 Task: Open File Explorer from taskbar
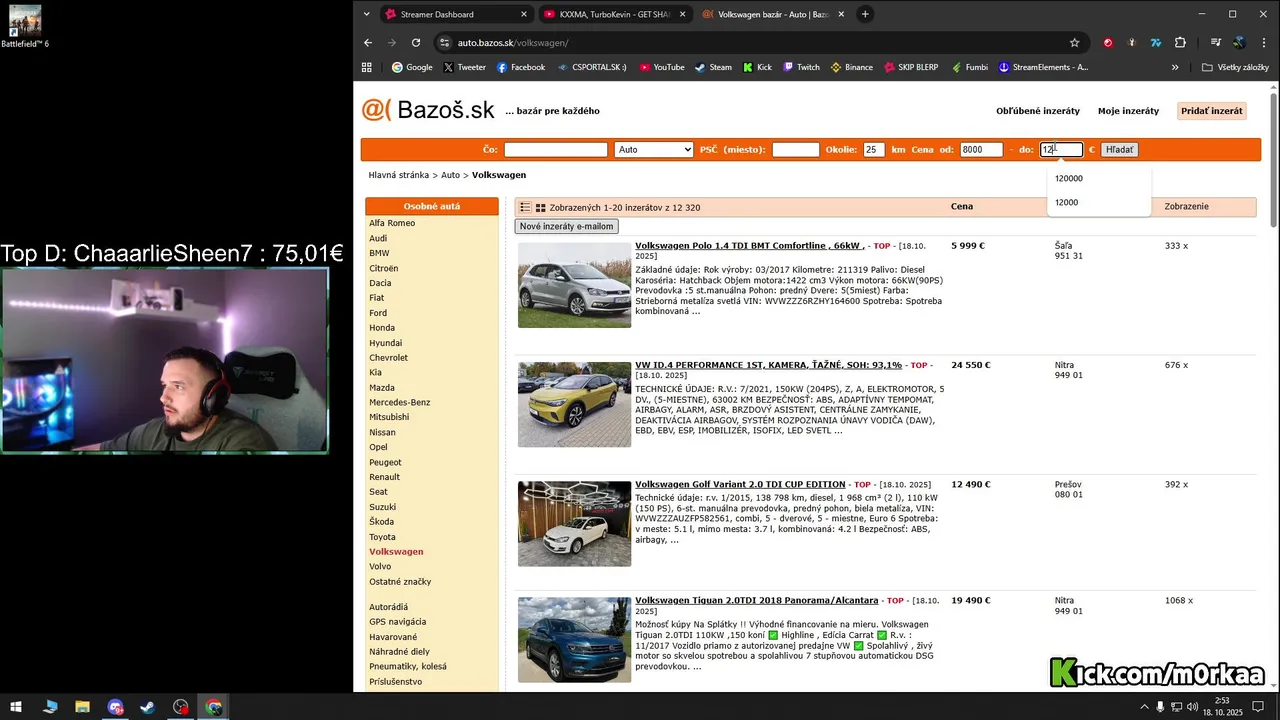coord(82,707)
